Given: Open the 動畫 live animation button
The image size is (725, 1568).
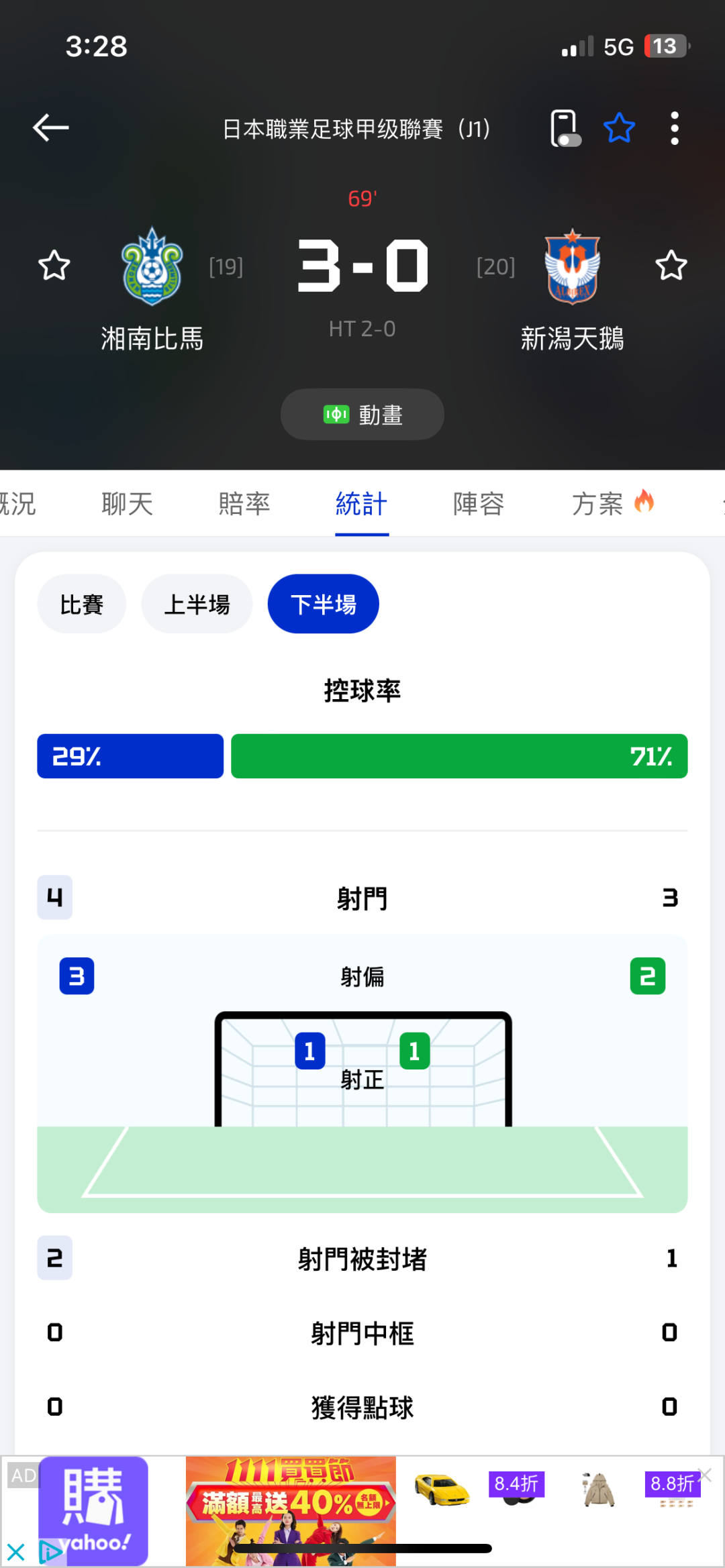Looking at the screenshot, I should (362, 415).
